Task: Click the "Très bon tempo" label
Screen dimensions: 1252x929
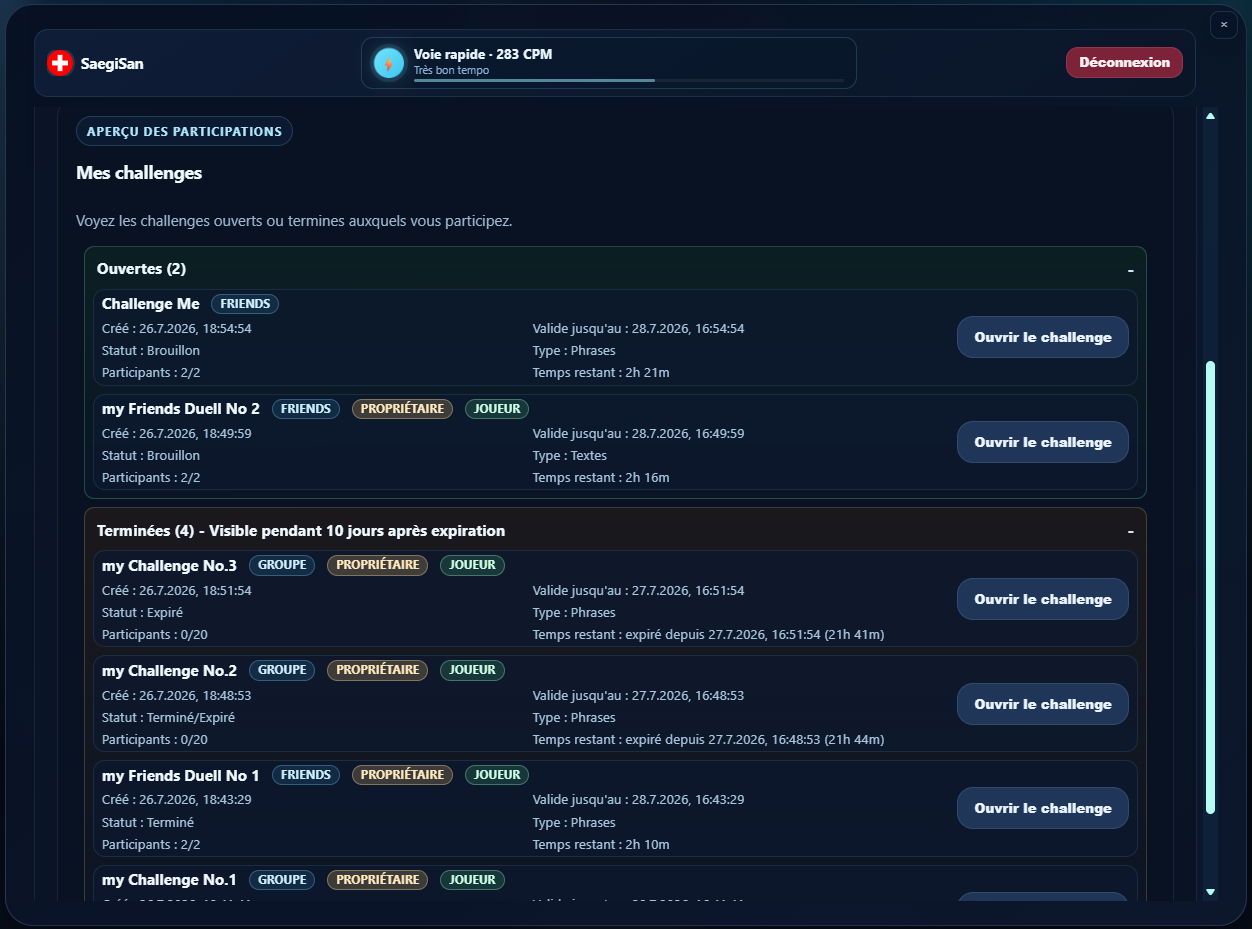Action: tap(451, 70)
